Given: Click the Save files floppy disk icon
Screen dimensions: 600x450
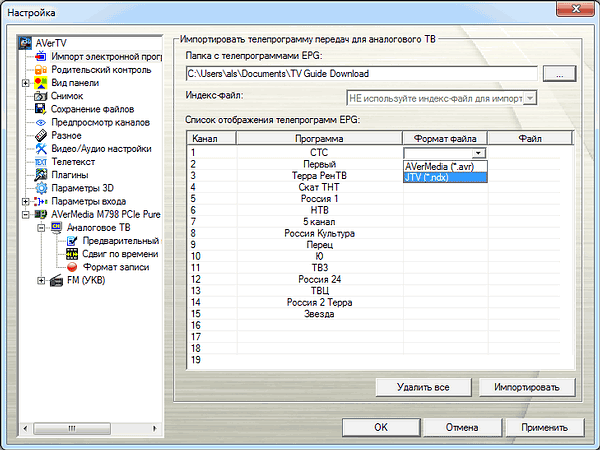Looking at the screenshot, I should tap(41, 109).
